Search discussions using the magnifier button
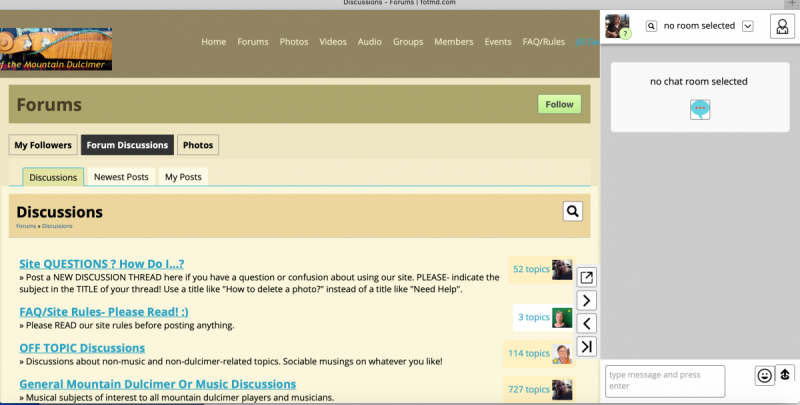 pyautogui.click(x=572, y=211)
